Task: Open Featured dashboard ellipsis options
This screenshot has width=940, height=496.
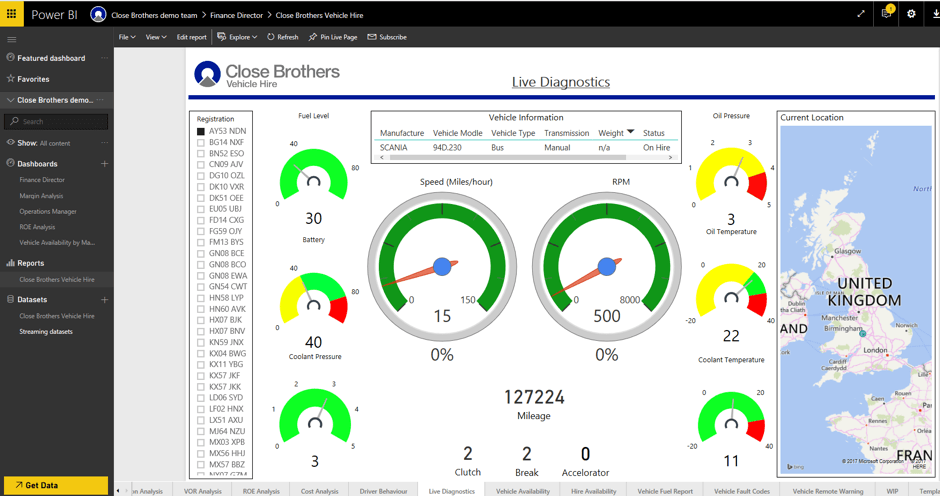Action: coord(104,58)
